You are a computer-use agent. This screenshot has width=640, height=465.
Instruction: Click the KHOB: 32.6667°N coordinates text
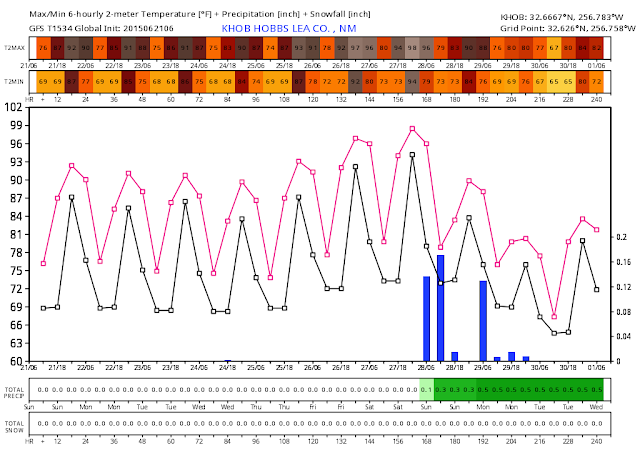point(562,17)
